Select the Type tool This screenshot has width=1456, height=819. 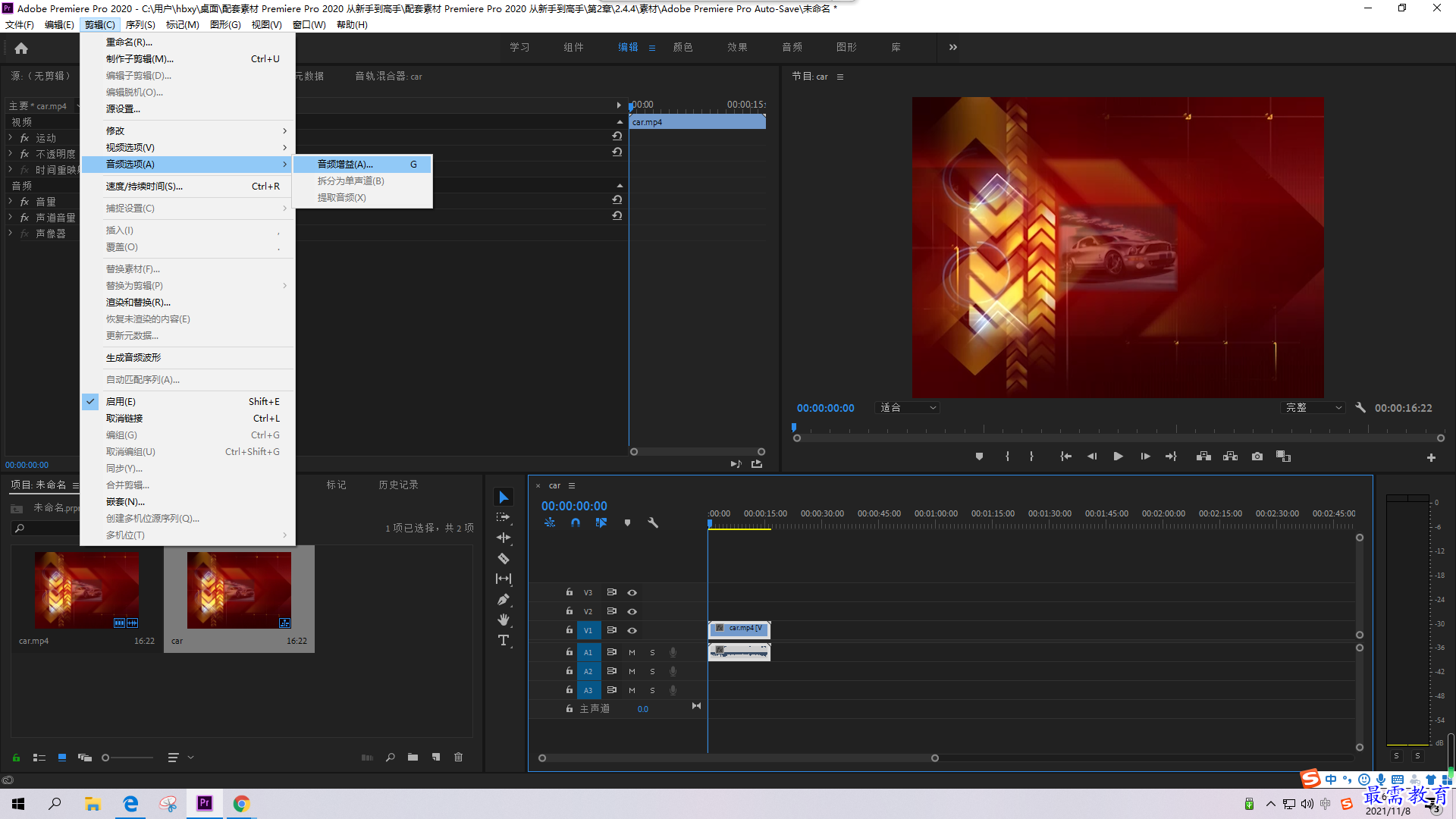click(504, 641)
